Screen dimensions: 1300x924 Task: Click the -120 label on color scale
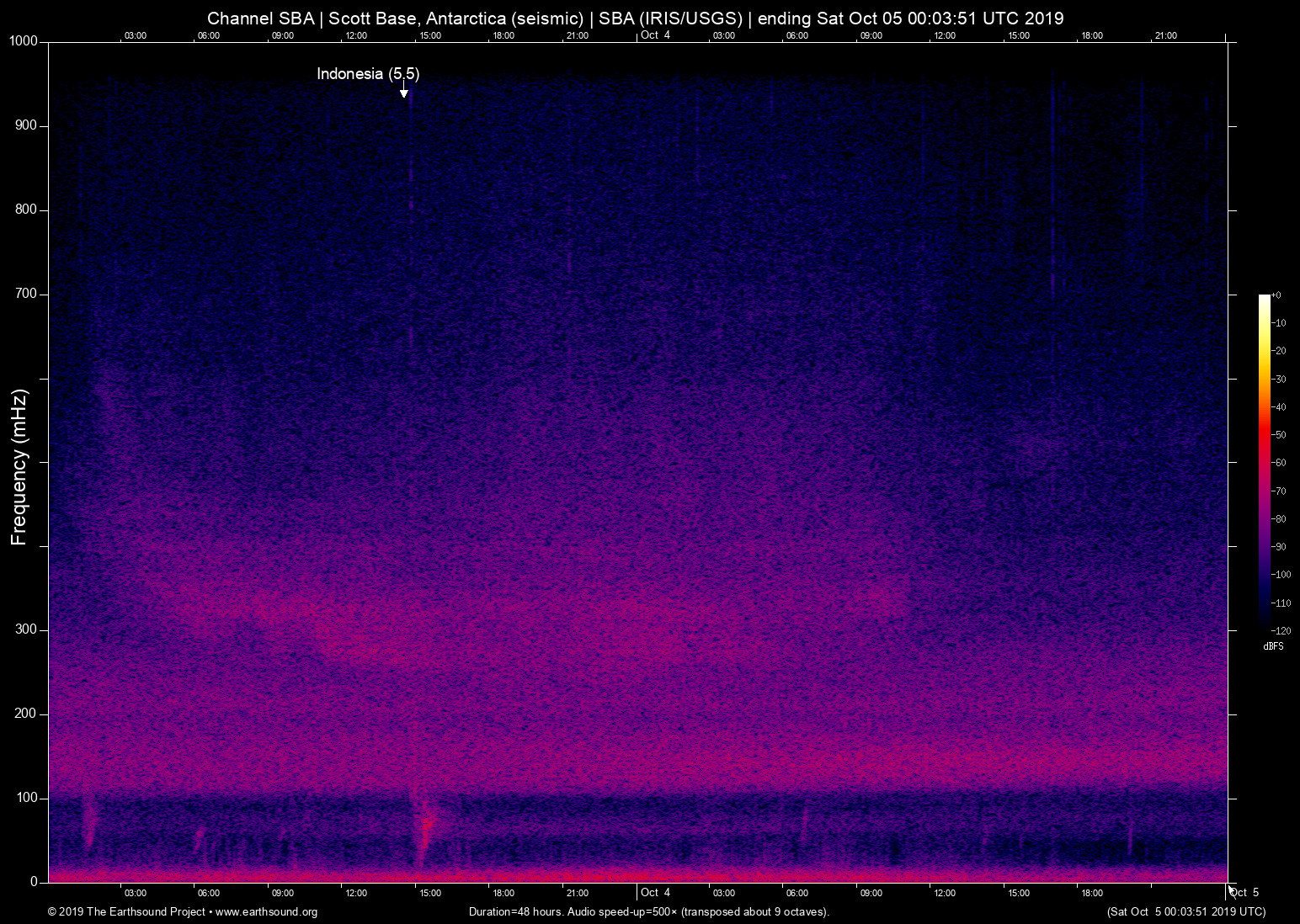pyautogui.click(x=1281, y=630)
